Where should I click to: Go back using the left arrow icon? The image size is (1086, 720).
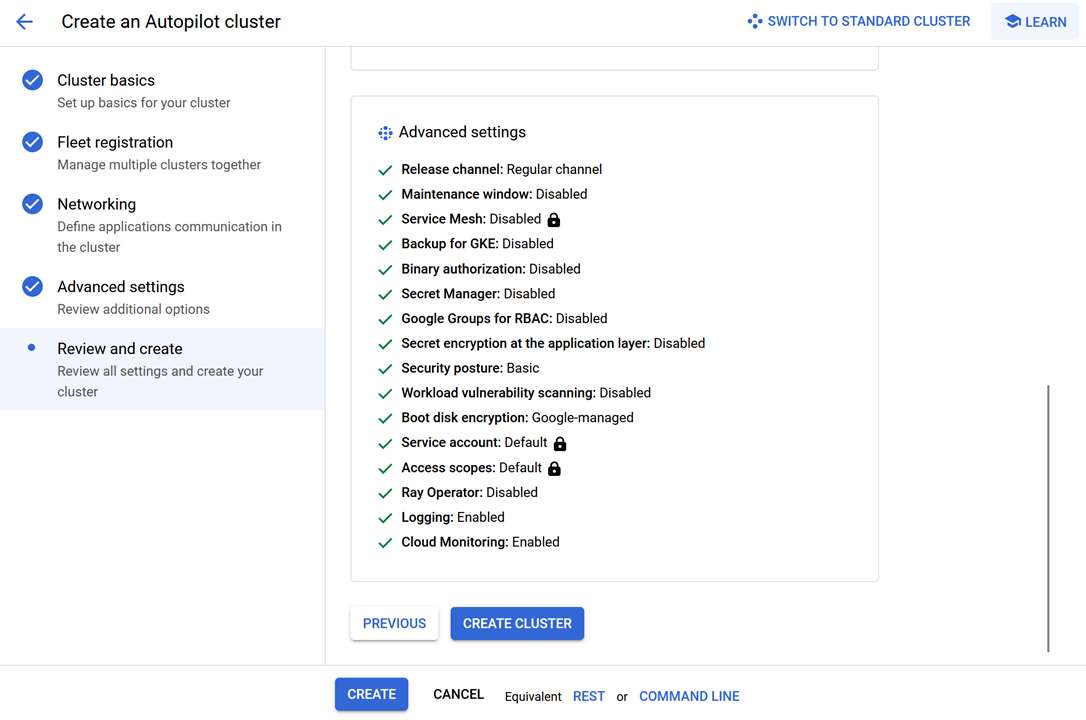pyautogui.click(x=24, y=22)
